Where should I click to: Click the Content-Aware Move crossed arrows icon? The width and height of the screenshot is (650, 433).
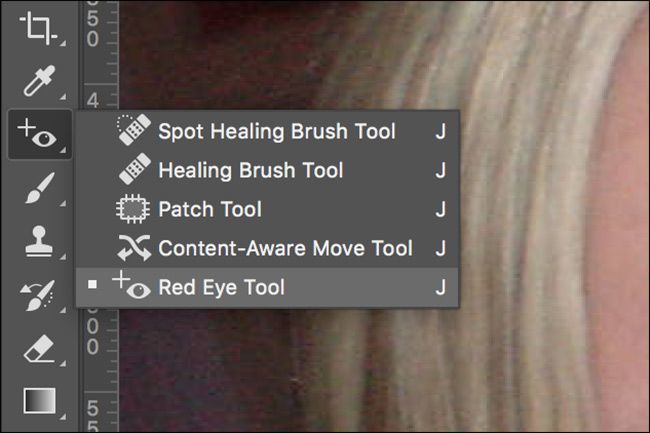(x=133, y=248)
